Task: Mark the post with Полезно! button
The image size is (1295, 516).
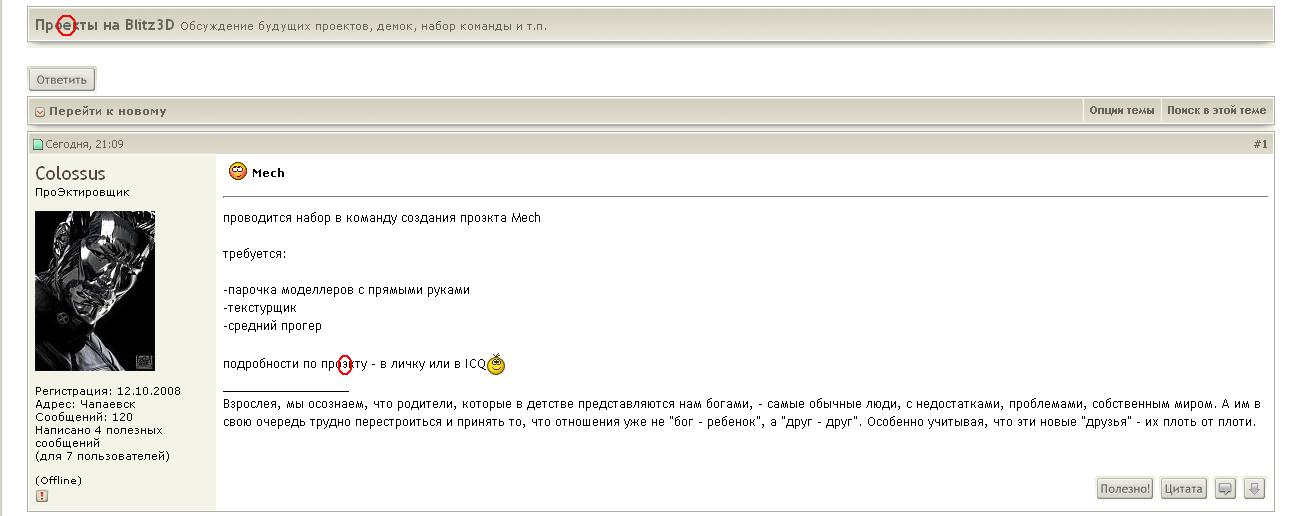Action: pyautogui.click(x=1125, y=489)
